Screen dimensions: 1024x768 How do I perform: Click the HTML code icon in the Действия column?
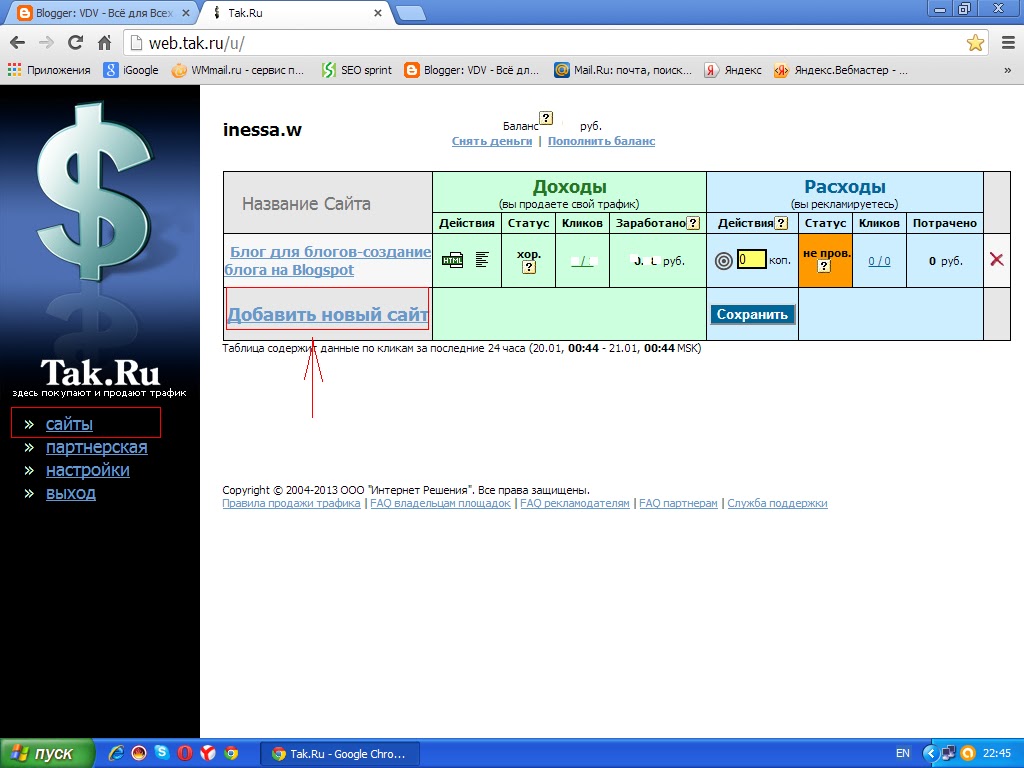click(452, 261)
